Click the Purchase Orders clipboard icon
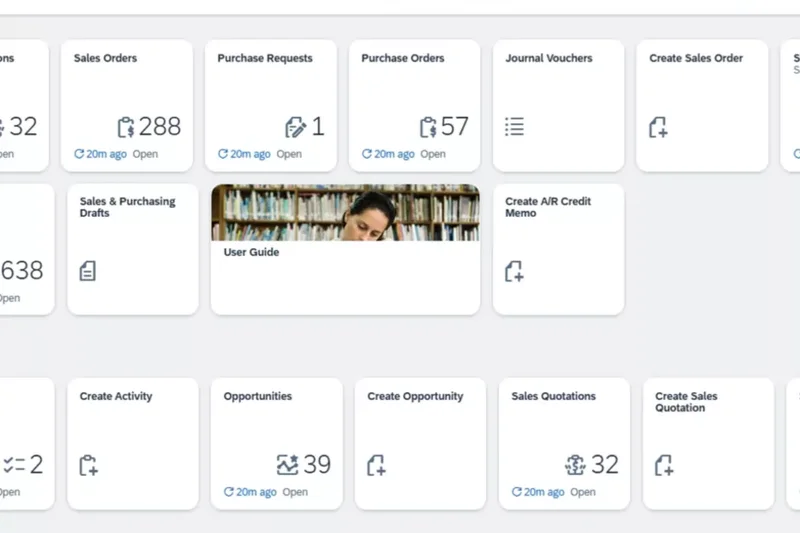Screen dimensions: 800x533 428,127
